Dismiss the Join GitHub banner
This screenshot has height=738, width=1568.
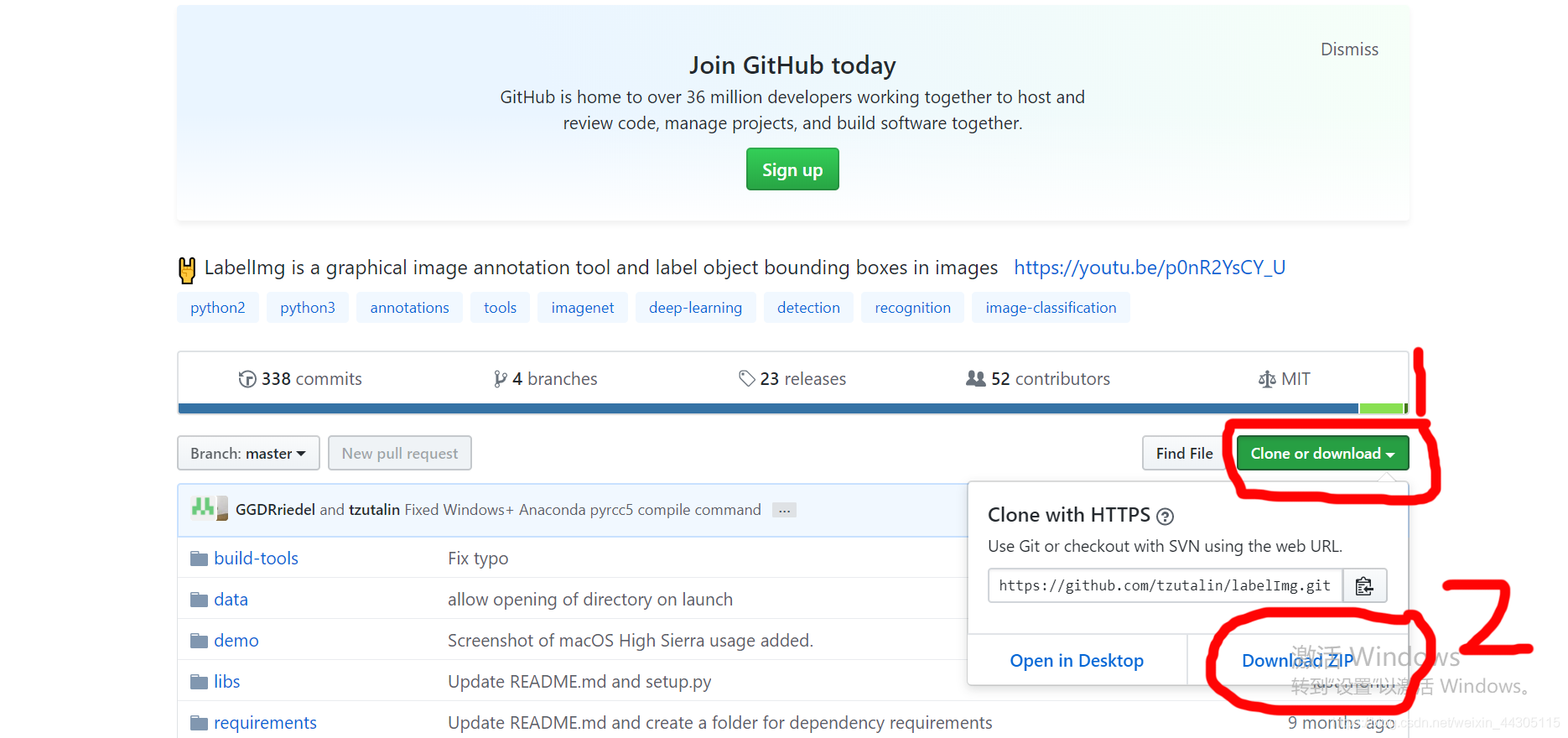(1349, 49)
